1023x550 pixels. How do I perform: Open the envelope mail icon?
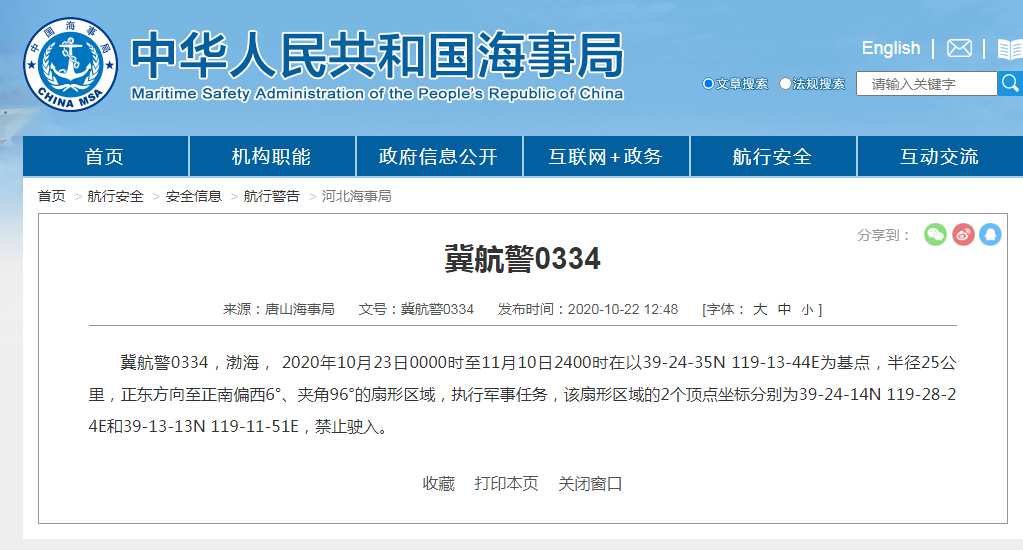(959, 48)
